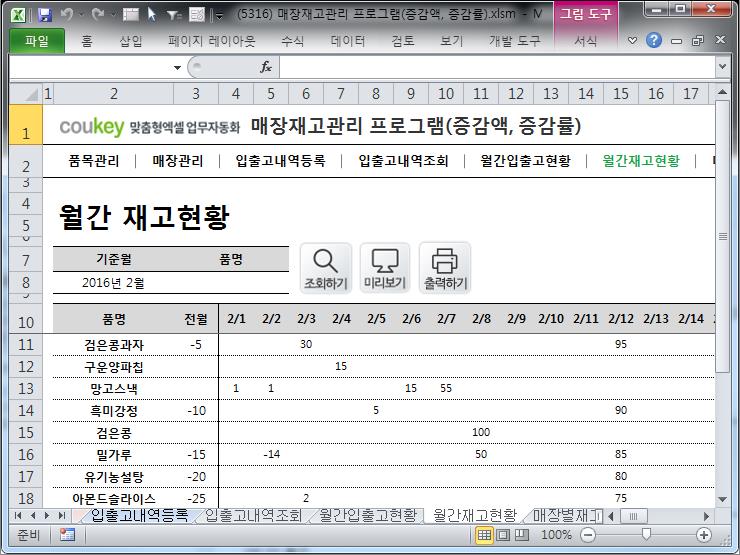Screen dimensions: 740x555
Task: Click the Save icon in quick access toolbar
Action: 44,15
